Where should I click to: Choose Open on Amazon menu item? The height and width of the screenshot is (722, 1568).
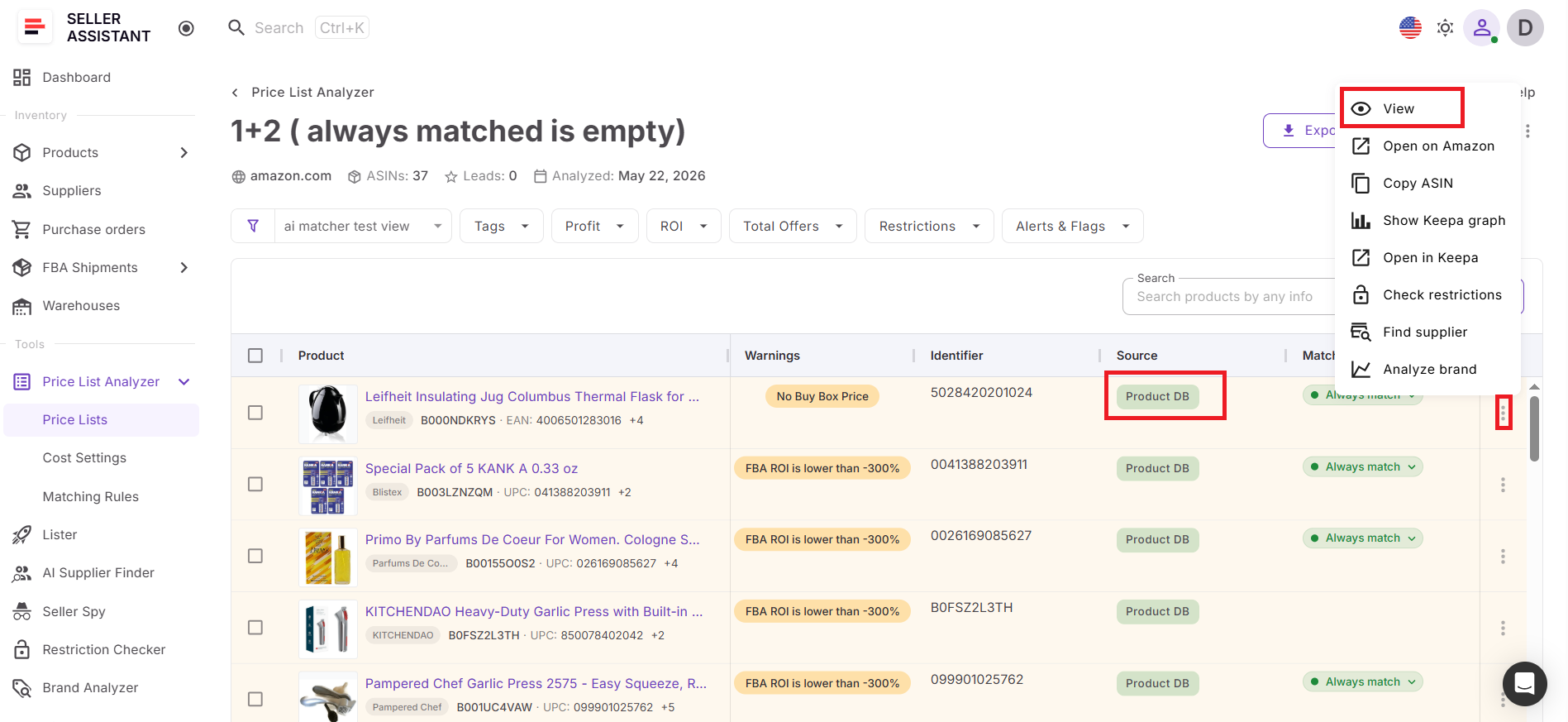[1427, 146]
